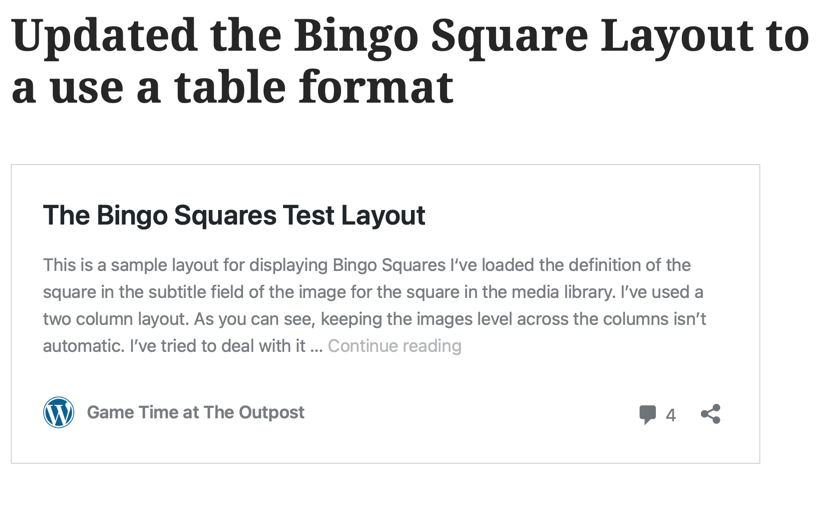Select the "Updated the Bingo Square Layout" heading
This screenshot has width=827, height=509.
pos(410,61)
